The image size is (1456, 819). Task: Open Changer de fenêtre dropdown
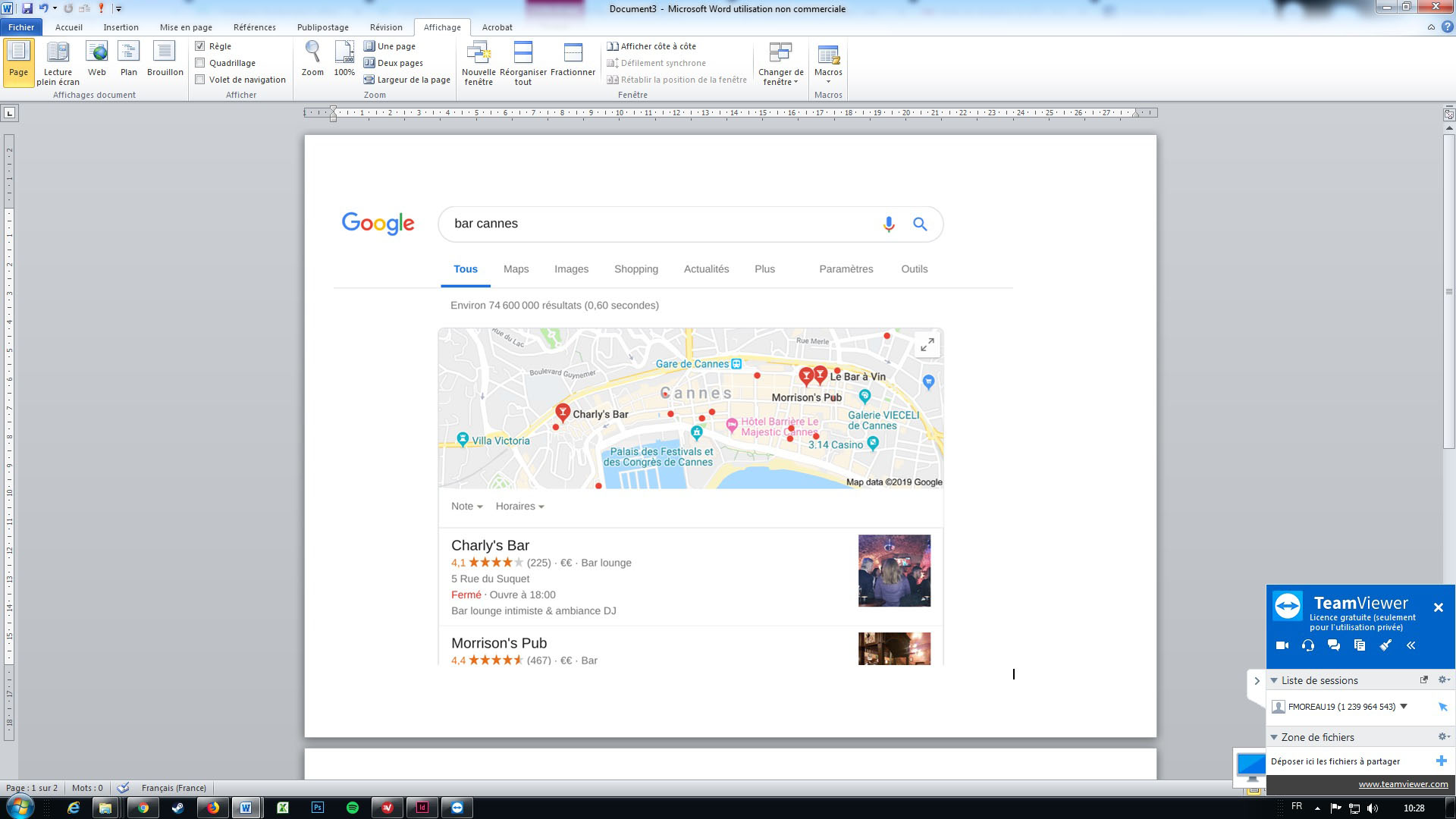tap(780, 64)
